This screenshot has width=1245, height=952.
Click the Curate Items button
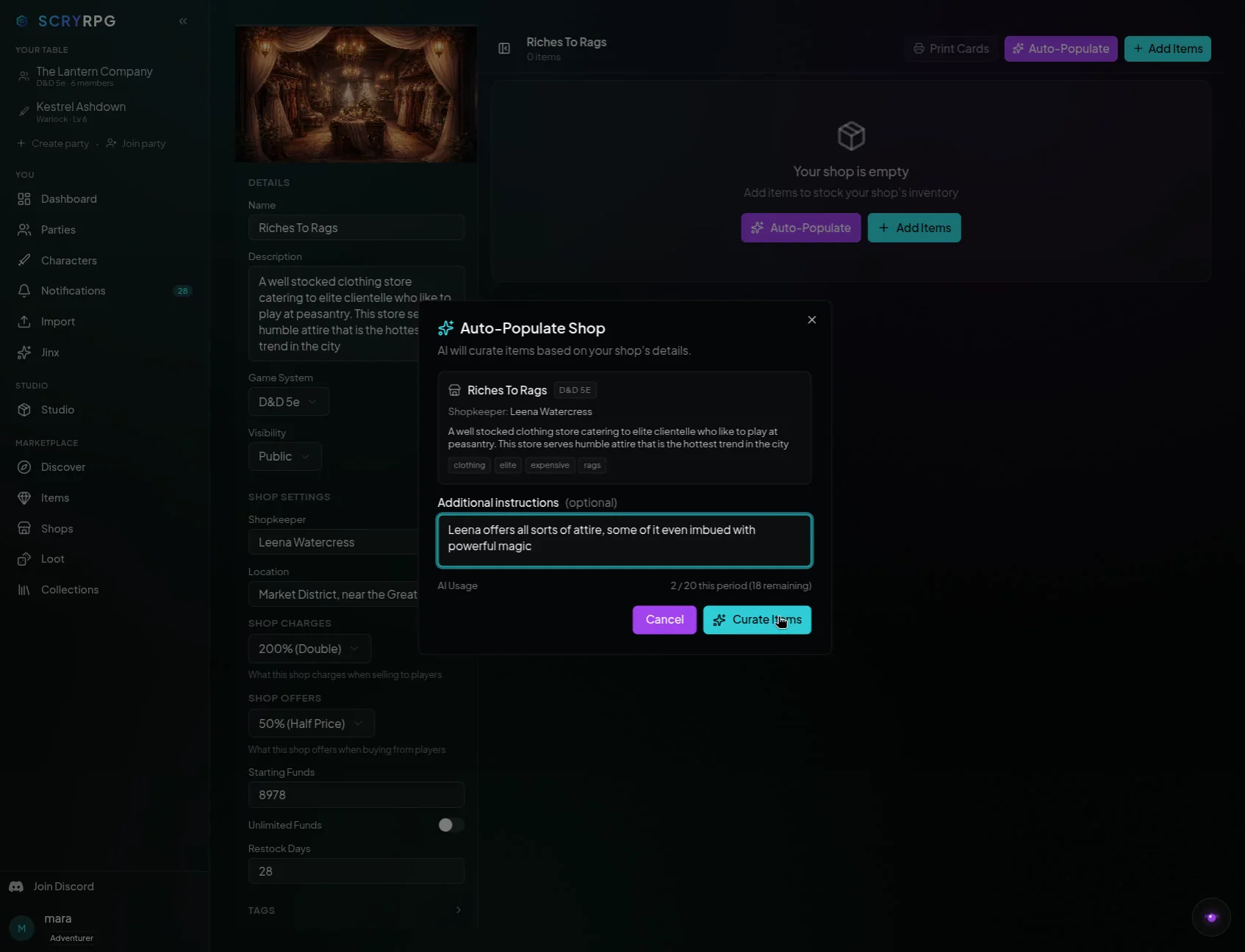point(757,620)
